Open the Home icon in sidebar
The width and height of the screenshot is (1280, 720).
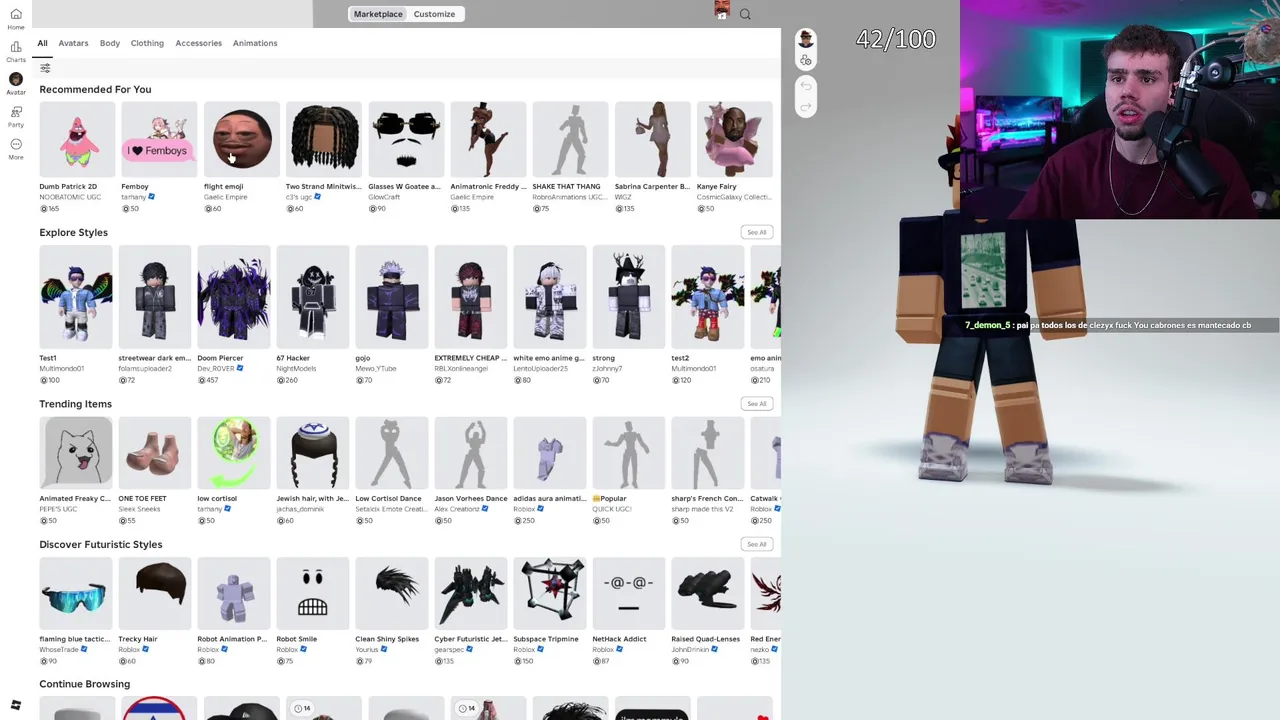[16, 18]
